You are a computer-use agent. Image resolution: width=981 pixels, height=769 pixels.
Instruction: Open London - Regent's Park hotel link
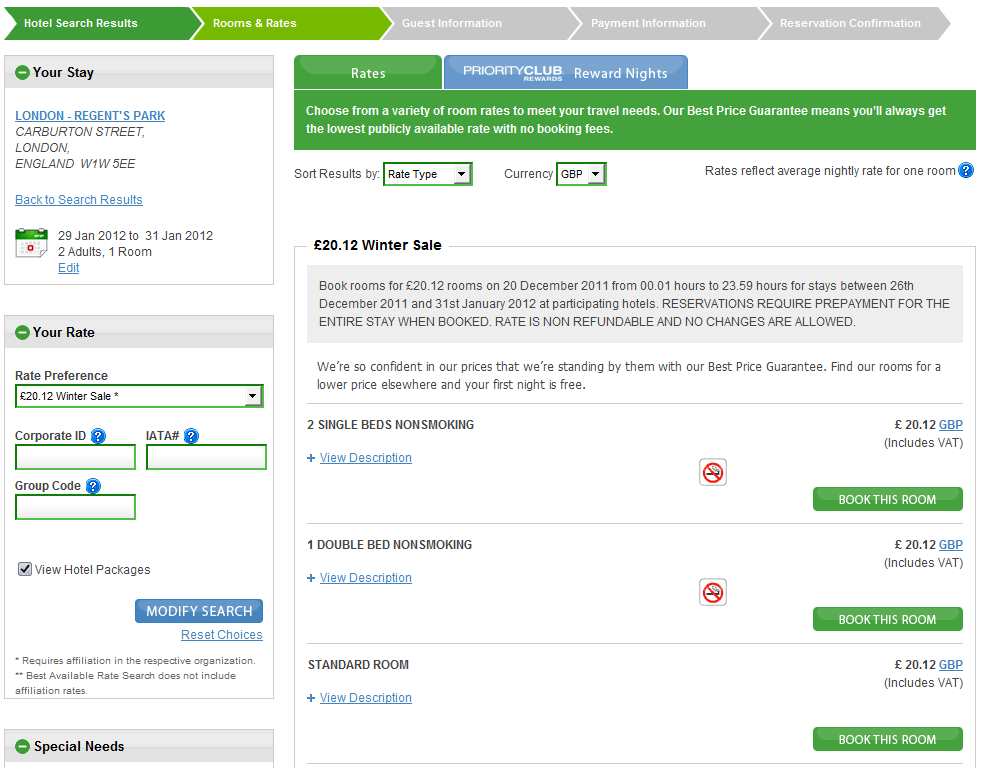coord(90,116)
